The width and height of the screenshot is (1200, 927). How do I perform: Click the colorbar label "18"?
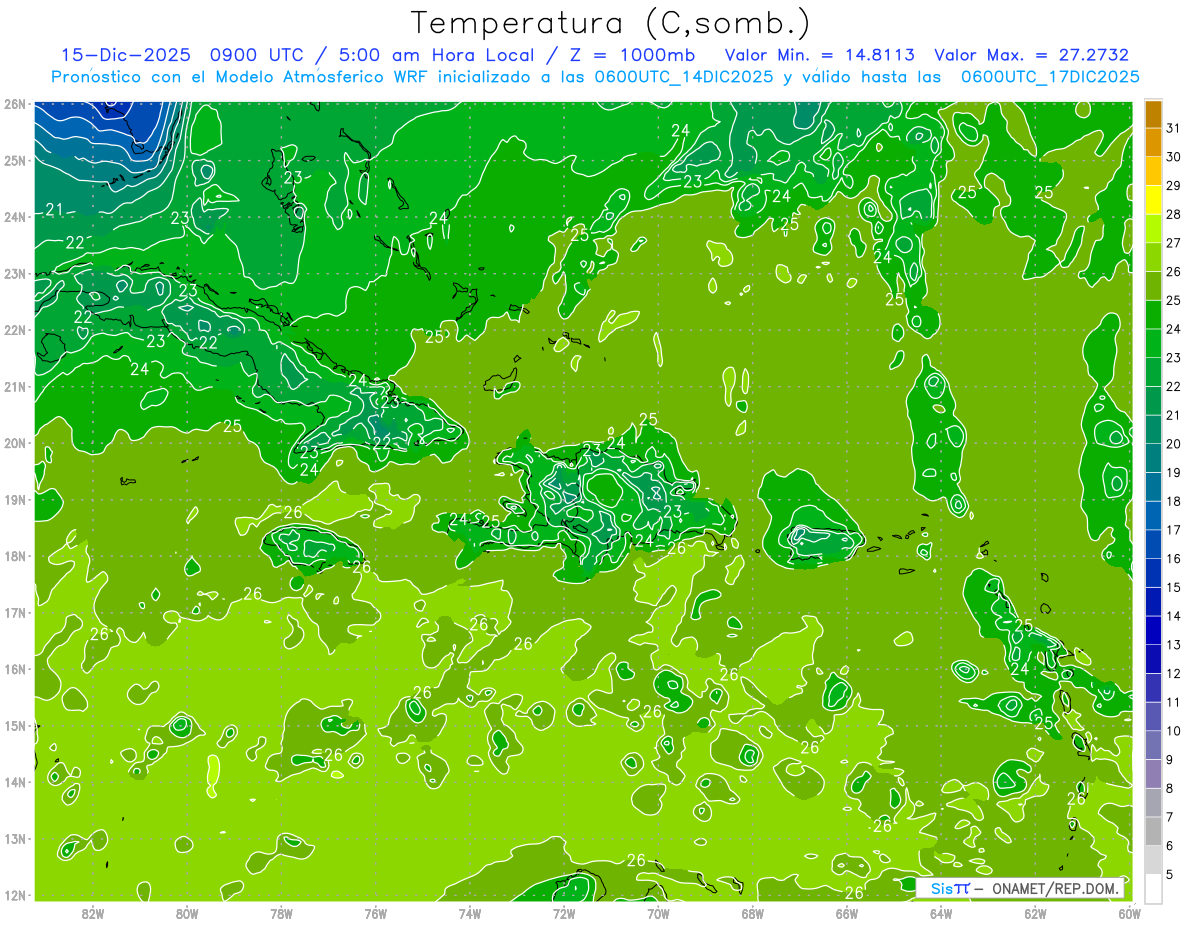(1173, 501)
